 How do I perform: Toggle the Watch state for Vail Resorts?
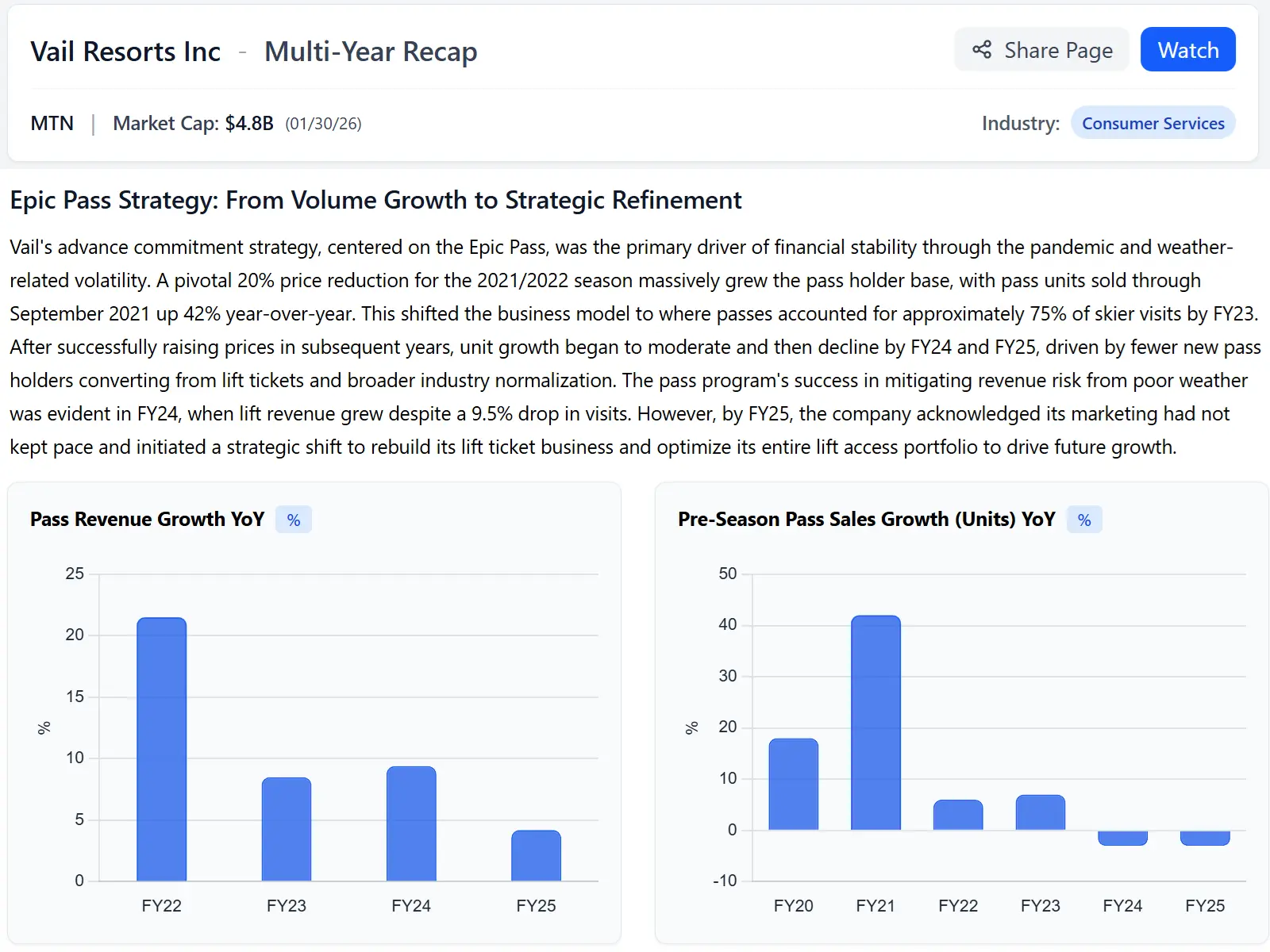[1187, 49]
